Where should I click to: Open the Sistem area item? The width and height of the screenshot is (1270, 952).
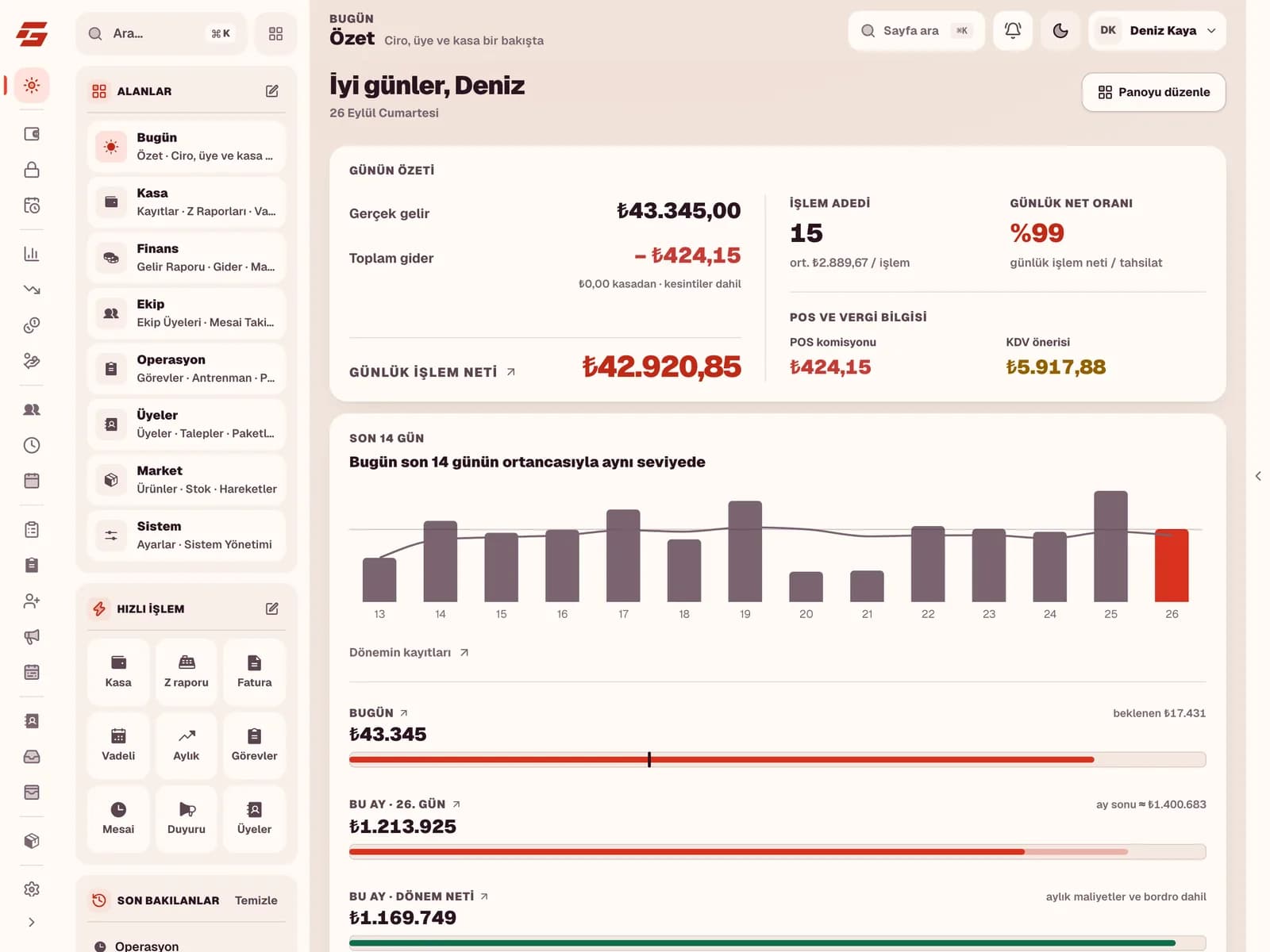187,535
